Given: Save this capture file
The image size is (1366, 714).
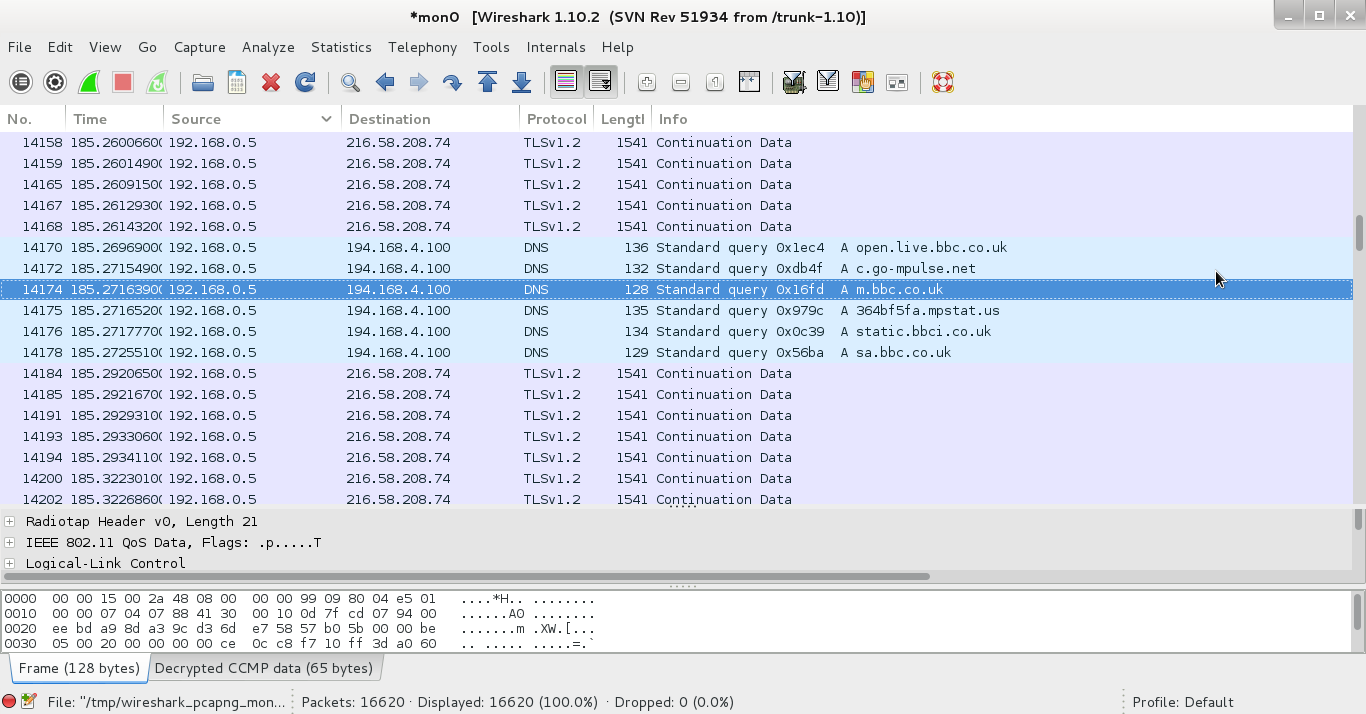Looking at the screenshot, I should coord(237,82).
